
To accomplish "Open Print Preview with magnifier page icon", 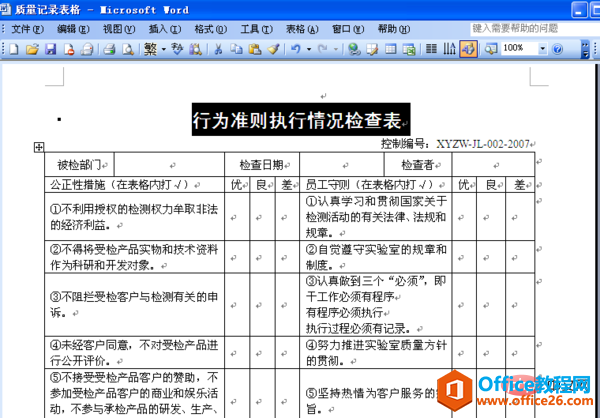I will [x=128, y=49].
